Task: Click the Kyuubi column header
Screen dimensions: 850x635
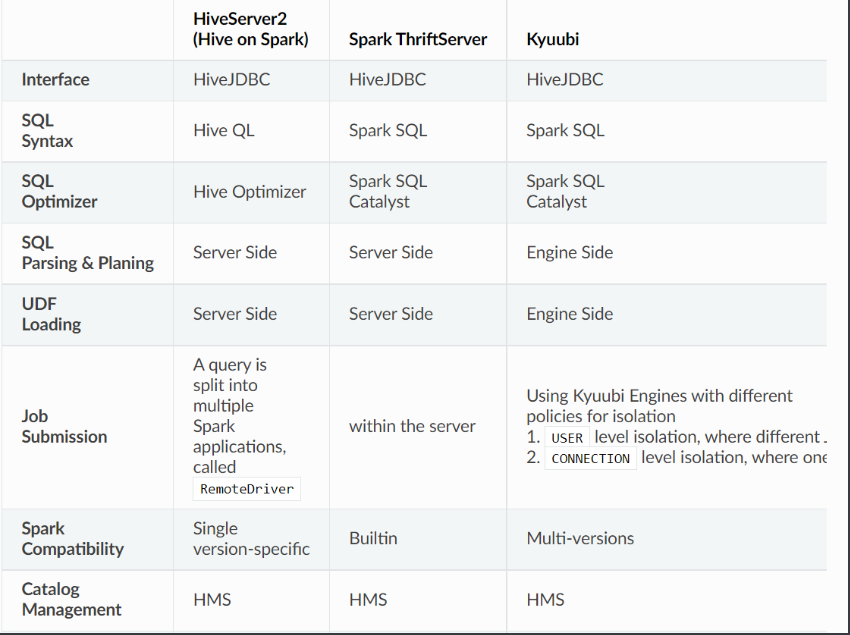Action: [x=552, y=40]
